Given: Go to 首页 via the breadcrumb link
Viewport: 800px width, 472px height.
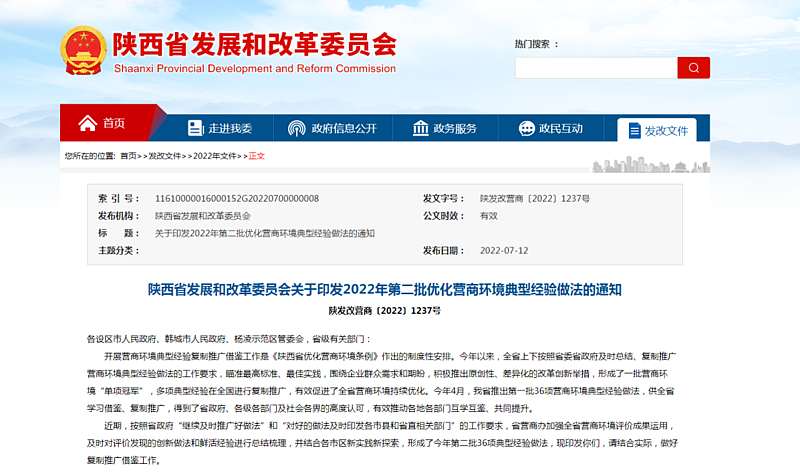Looking at the screenshot, I should point(128,156).
